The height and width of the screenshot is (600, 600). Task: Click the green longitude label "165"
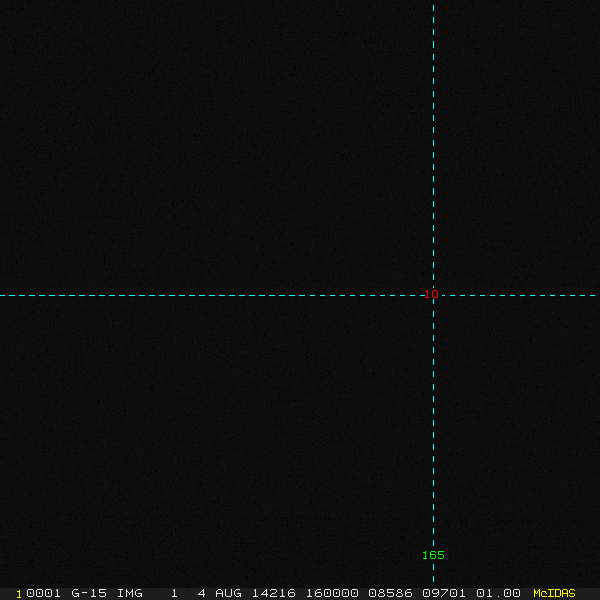tap(433, 555)
